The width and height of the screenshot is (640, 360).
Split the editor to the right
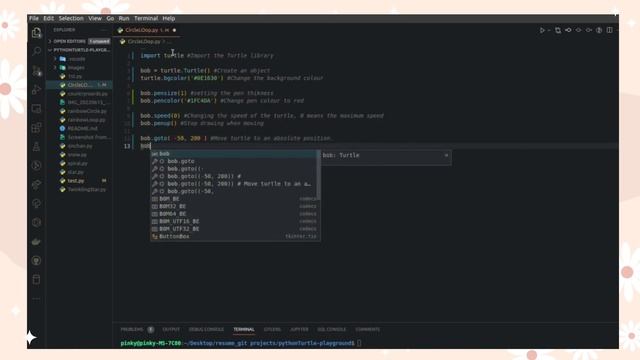click(609, 30)
